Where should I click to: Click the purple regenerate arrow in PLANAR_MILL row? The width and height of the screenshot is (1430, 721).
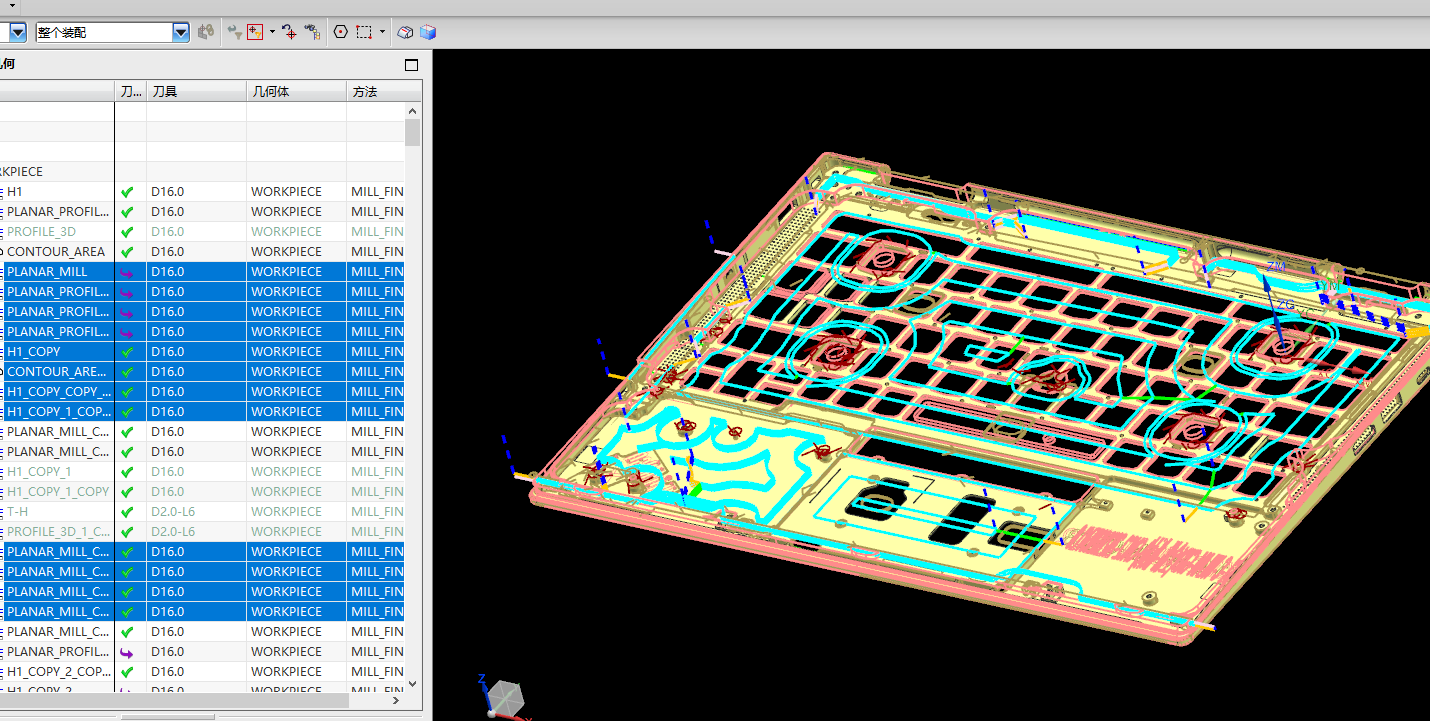pyautogui.click(x=127, y=271)
